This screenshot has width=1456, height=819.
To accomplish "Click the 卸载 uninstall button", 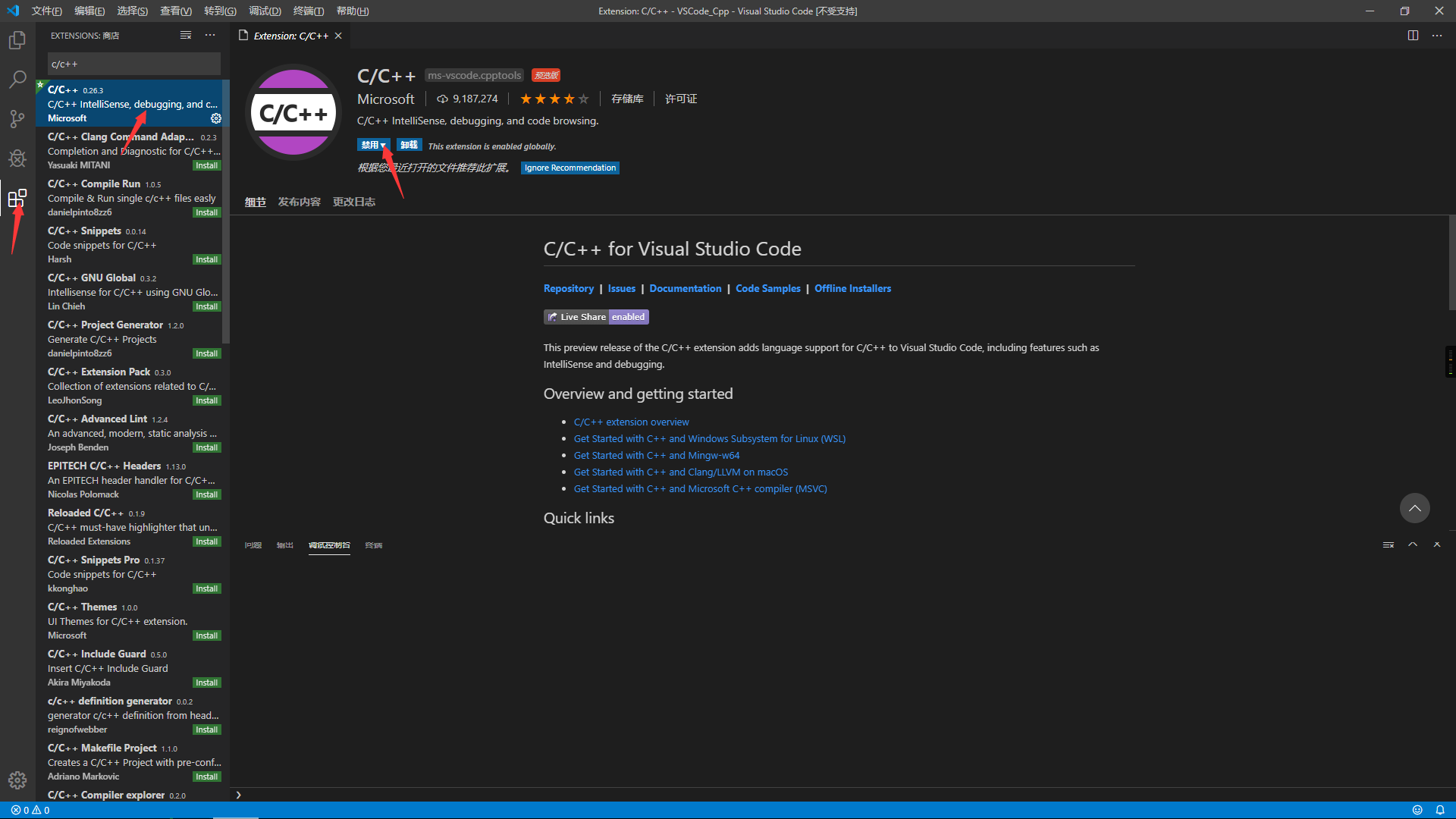I will pyautogui.click(x=409, y=144).
